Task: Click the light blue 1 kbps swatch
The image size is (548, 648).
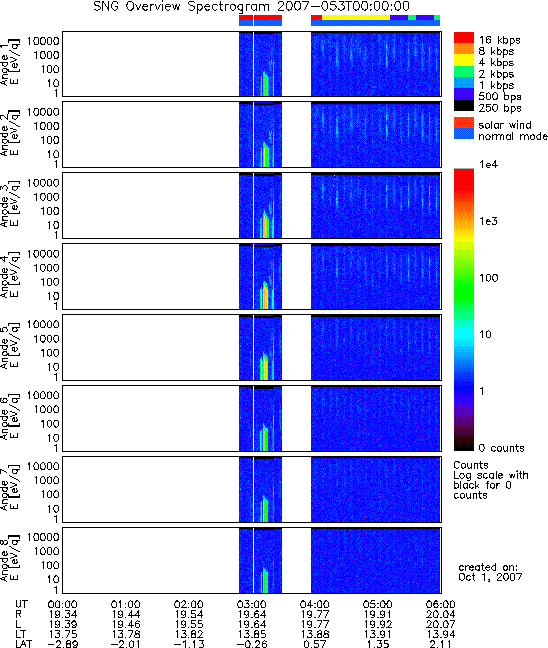Action: pos(464,83)
